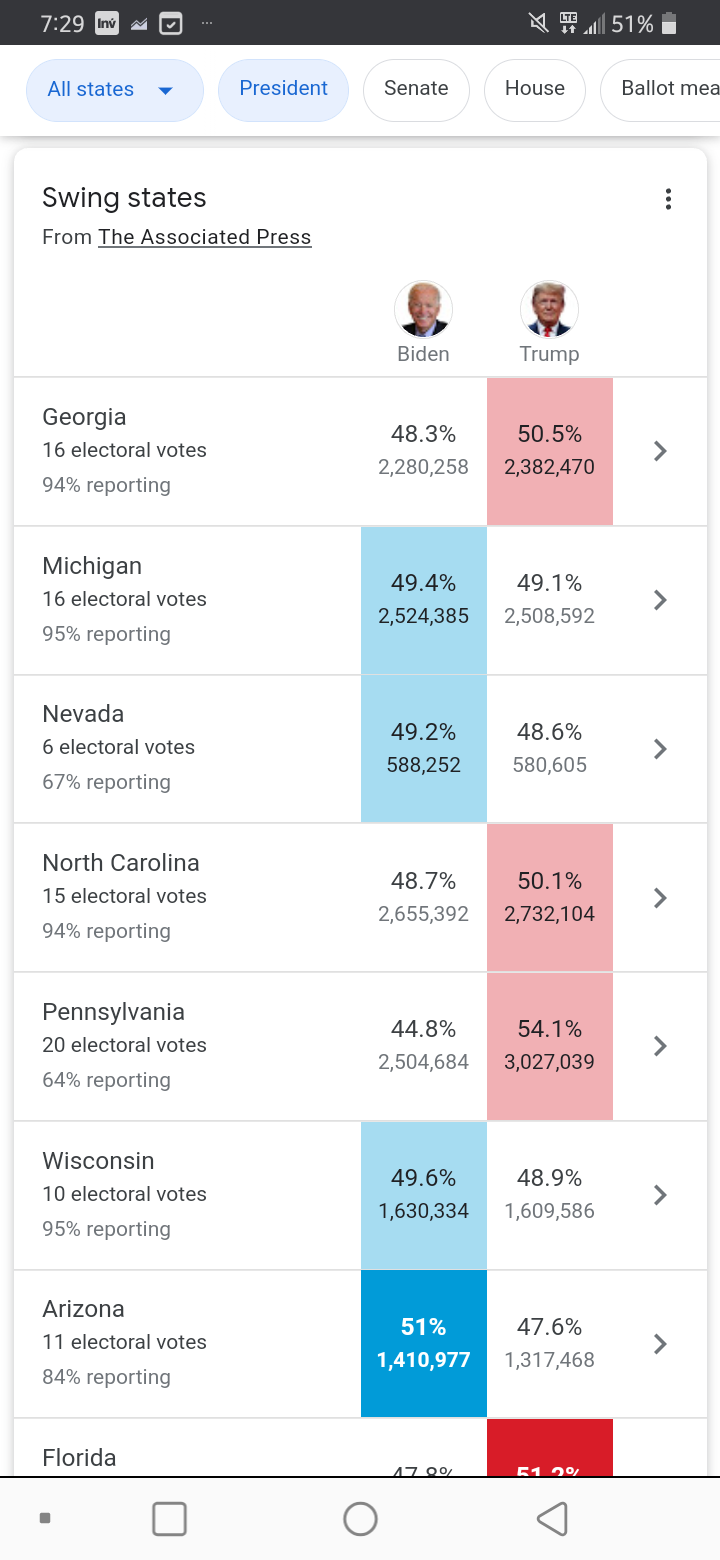The image size is (720, 1560).
Task: Open the recent apps square button
Action: [x=169, y=1518]
